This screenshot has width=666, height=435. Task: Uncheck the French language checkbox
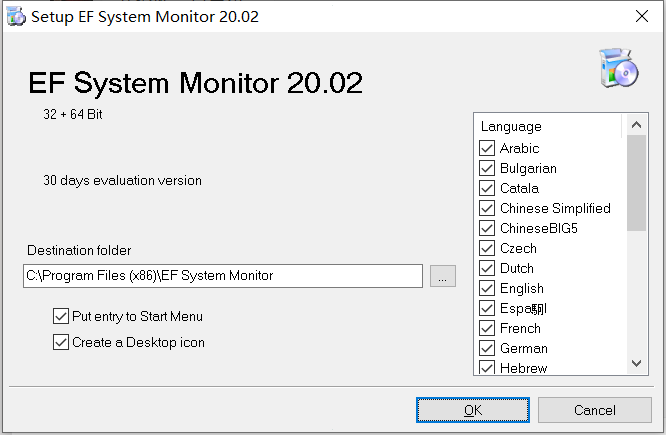coord(487,328)
